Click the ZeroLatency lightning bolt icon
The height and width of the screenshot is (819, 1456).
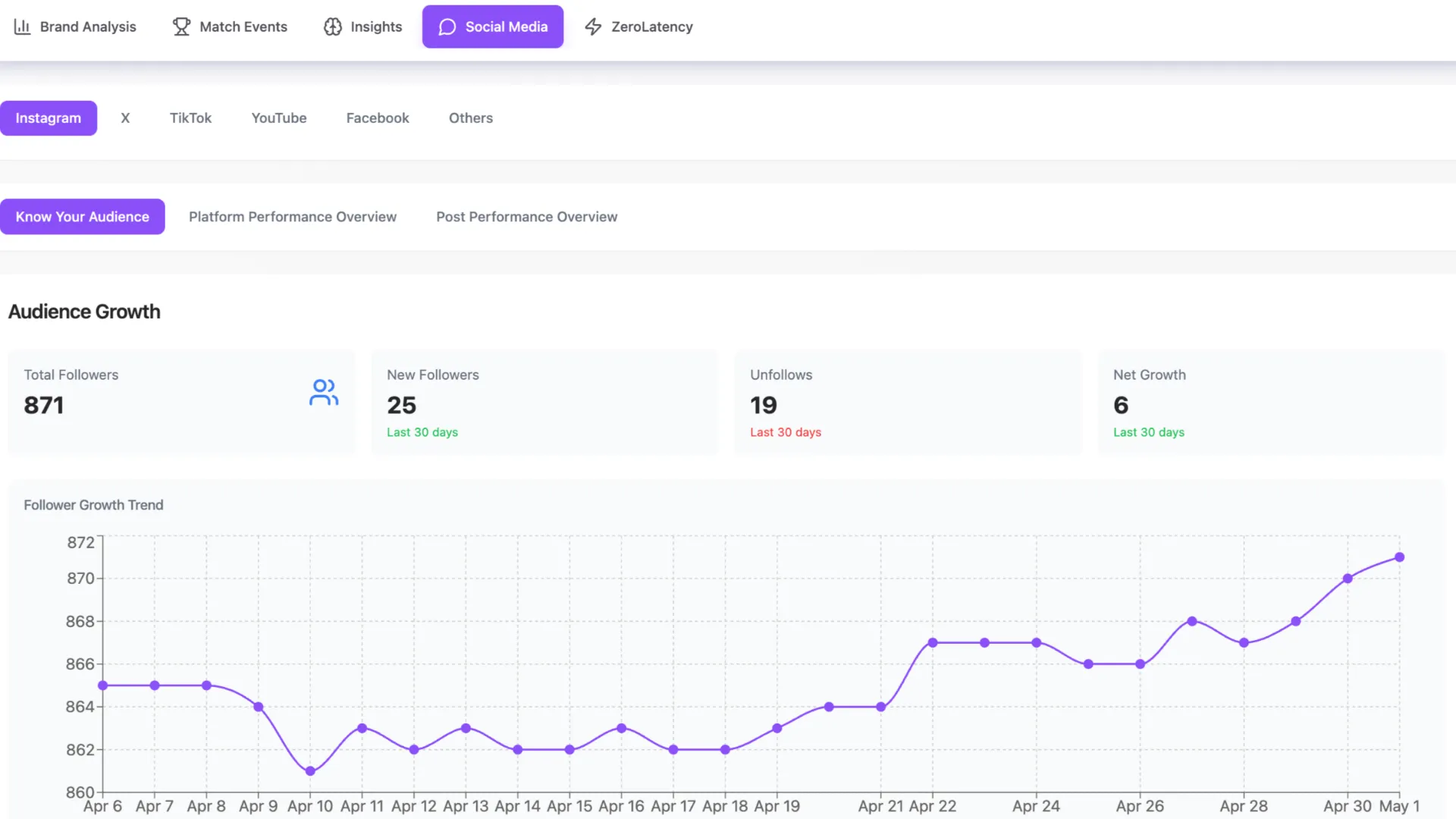tap(593, 27)
